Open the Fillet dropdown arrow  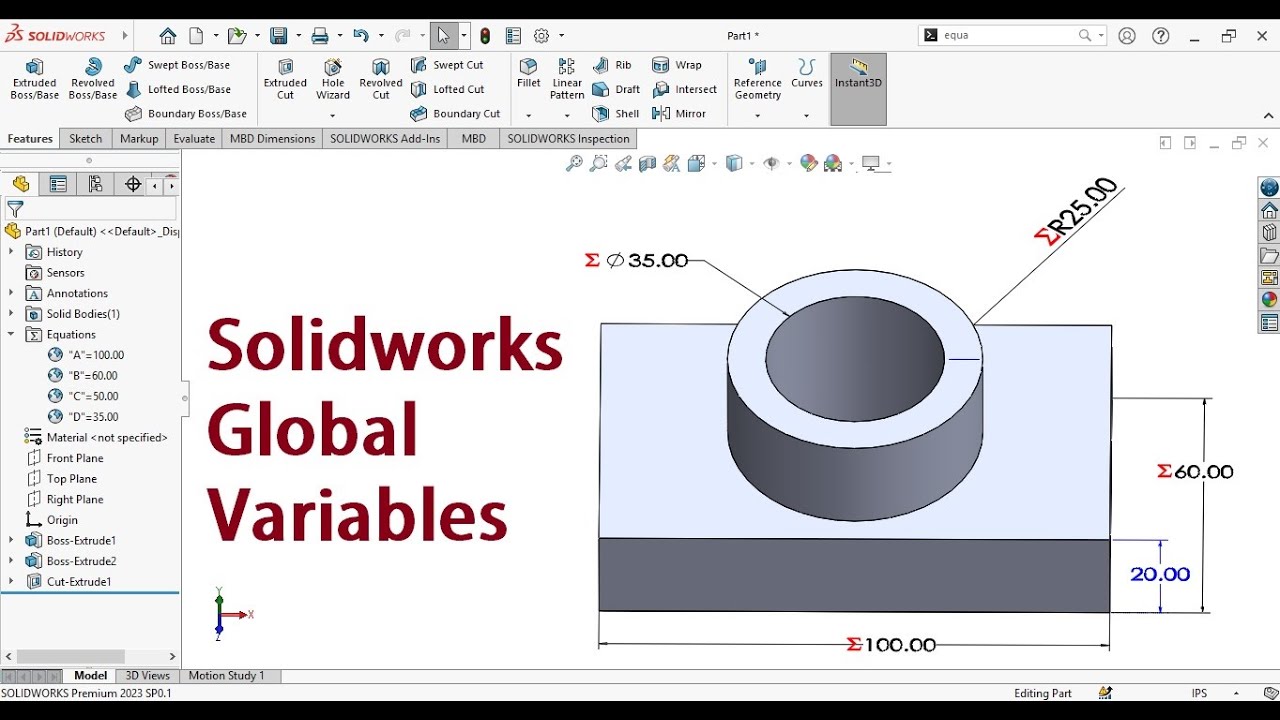[529, 116]
